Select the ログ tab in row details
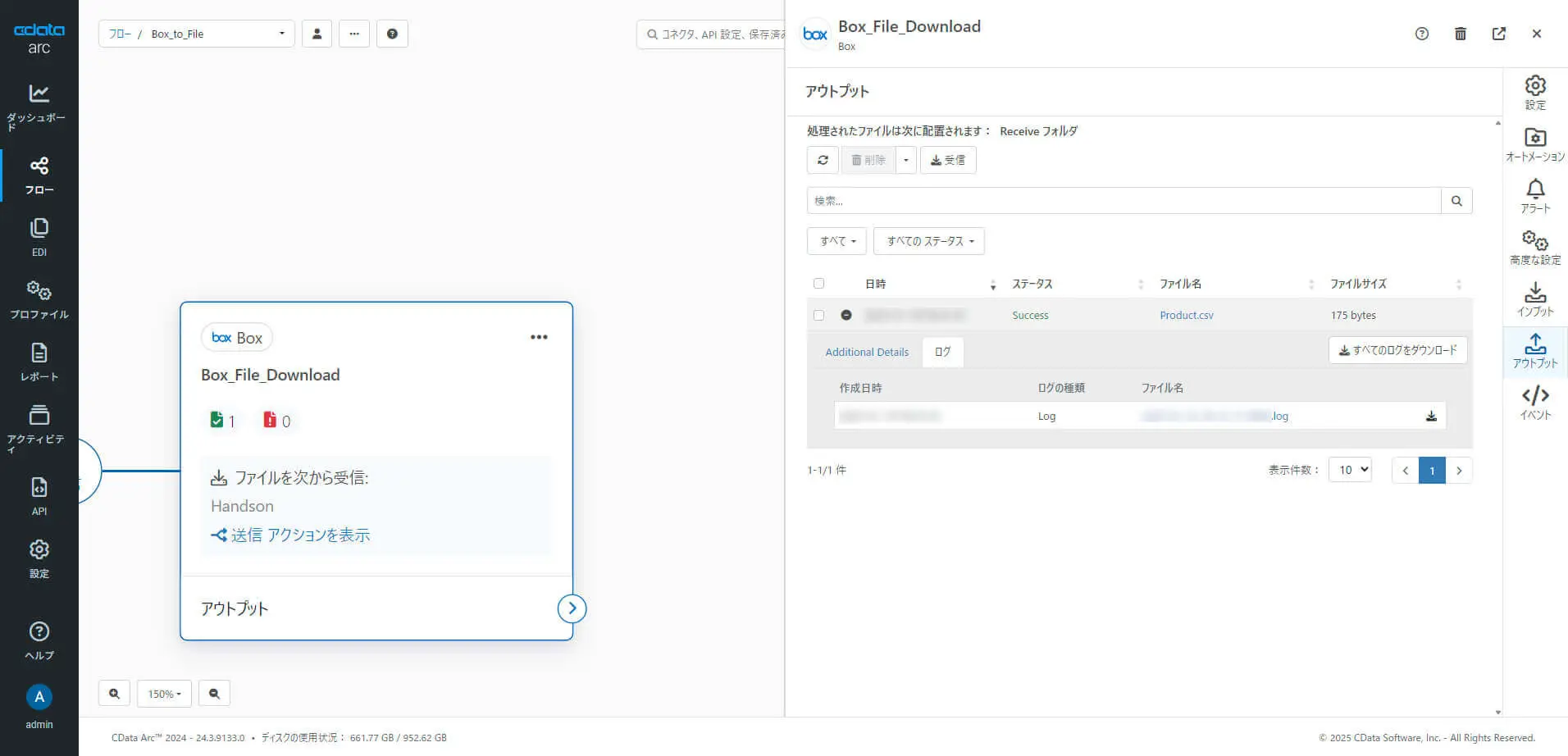 [x=942, y=352]
